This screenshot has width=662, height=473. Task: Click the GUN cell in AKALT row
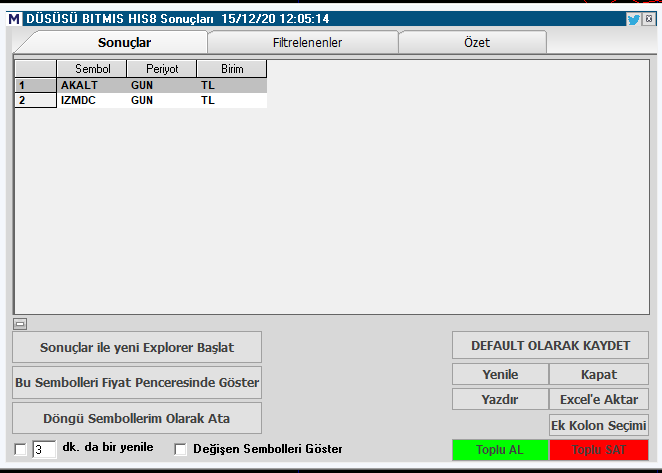(162, 85)
